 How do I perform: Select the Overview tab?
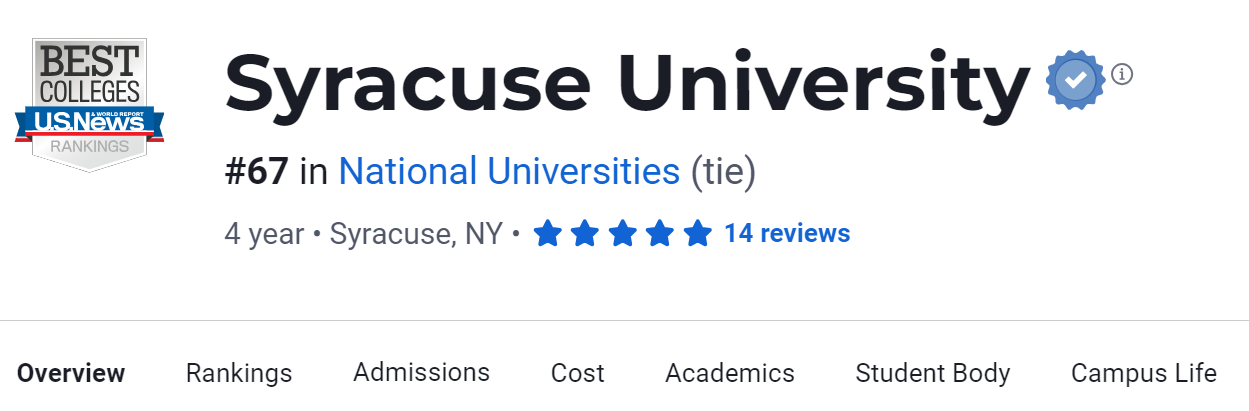(71, 374)
